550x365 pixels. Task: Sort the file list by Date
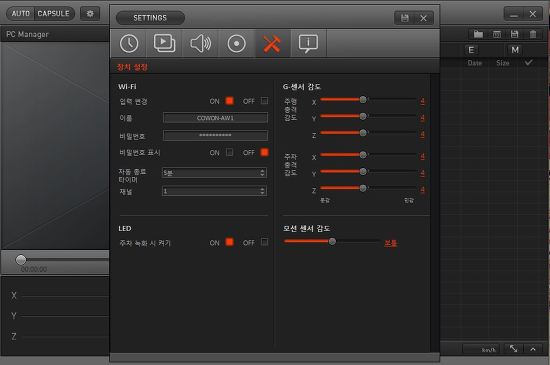coord(475,63)
